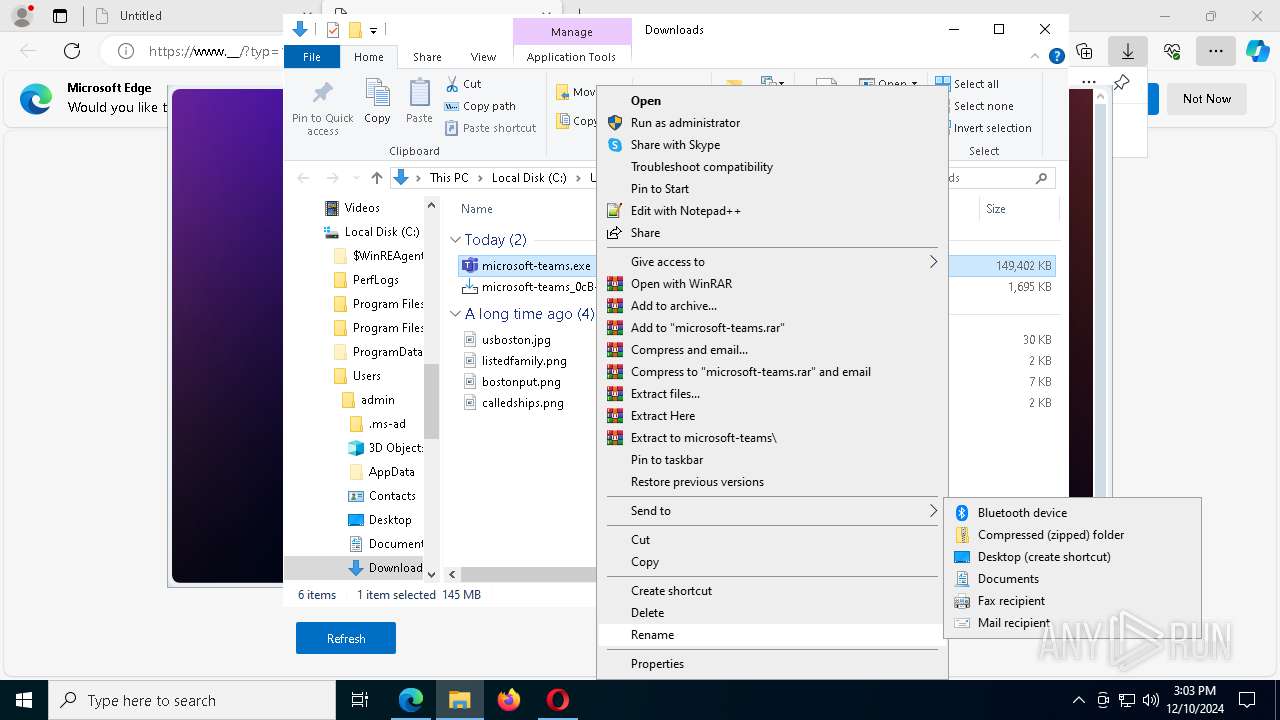Click the blue Refresh button

click(x=346, y=639)
